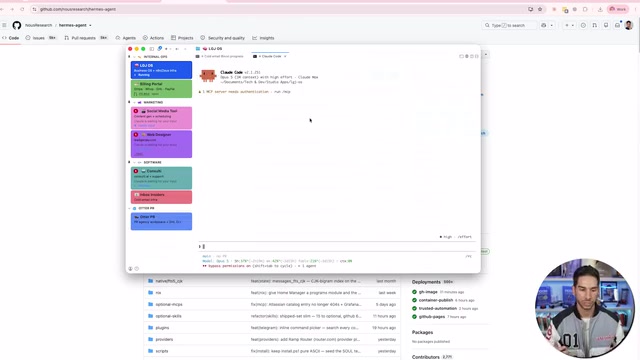Viewport: 640px width, 360px height.
Task: Click red alert badge on Social Media Tool
Action: 136,111
